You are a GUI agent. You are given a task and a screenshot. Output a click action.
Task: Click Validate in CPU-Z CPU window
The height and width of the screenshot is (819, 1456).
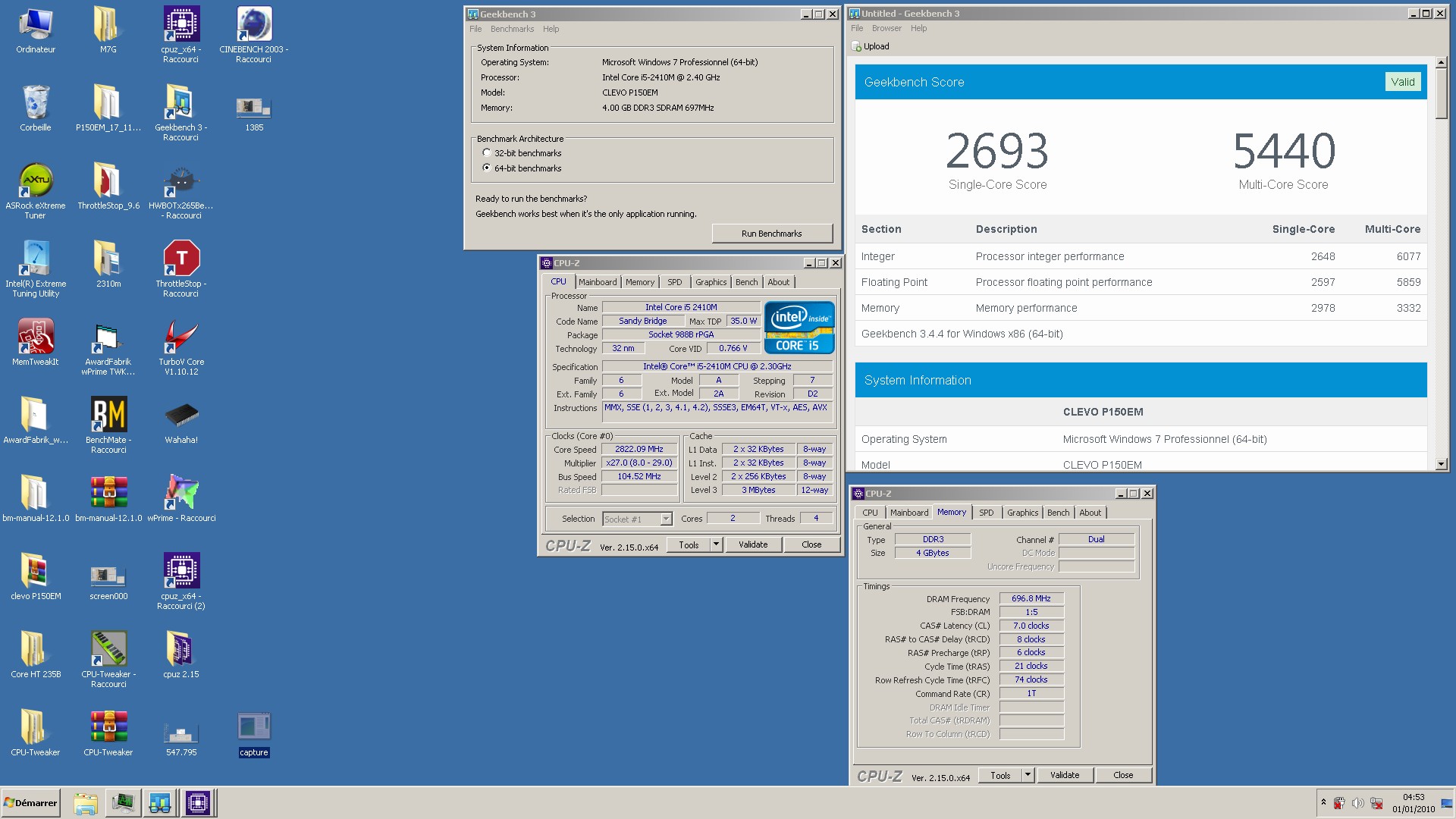[752, 544]
